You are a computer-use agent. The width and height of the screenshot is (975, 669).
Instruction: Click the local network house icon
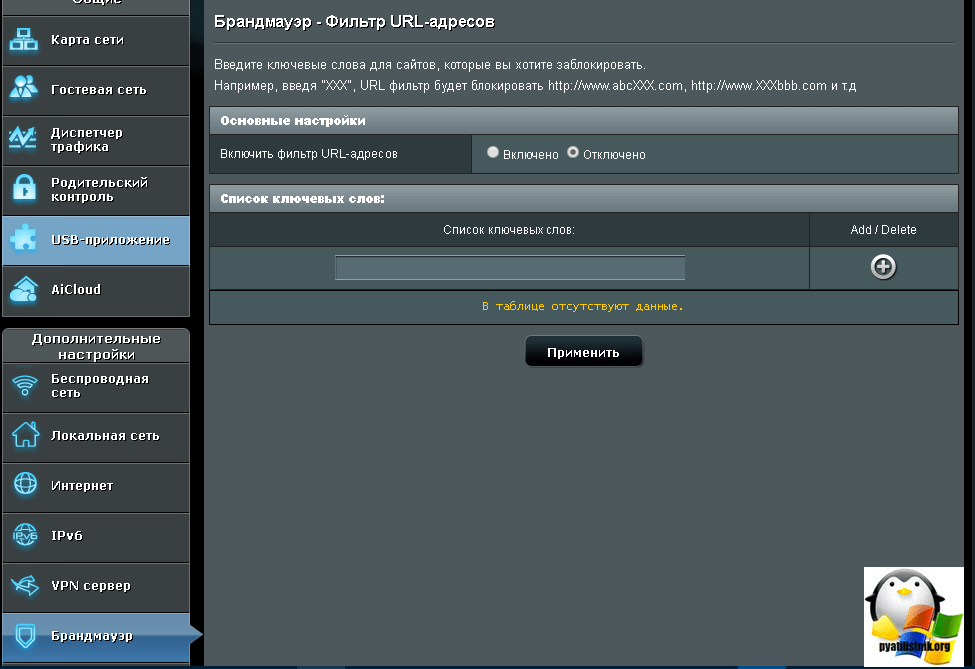coord(24,436)
